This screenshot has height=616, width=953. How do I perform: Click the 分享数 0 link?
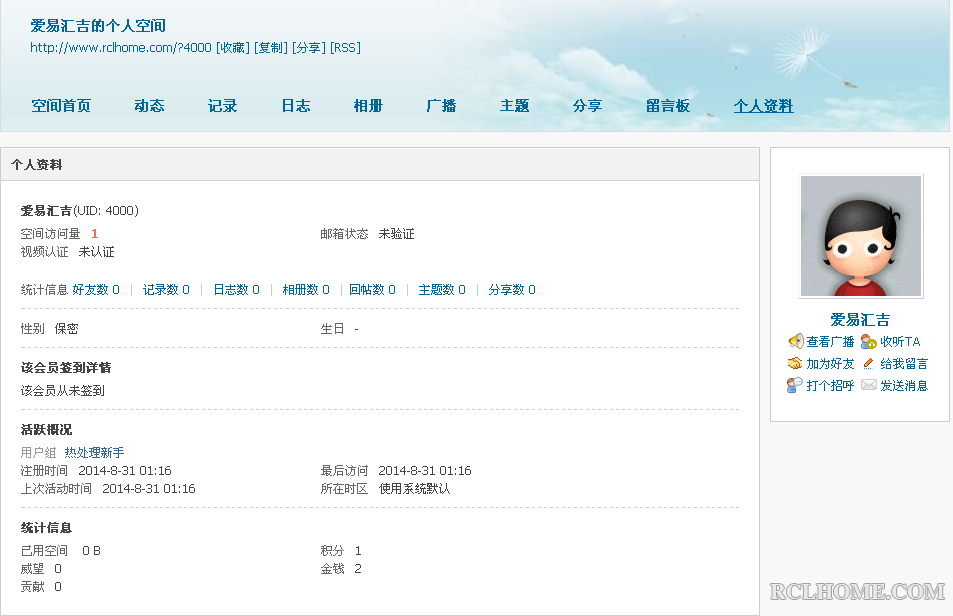pyautogui.click(x=512, y=290)
